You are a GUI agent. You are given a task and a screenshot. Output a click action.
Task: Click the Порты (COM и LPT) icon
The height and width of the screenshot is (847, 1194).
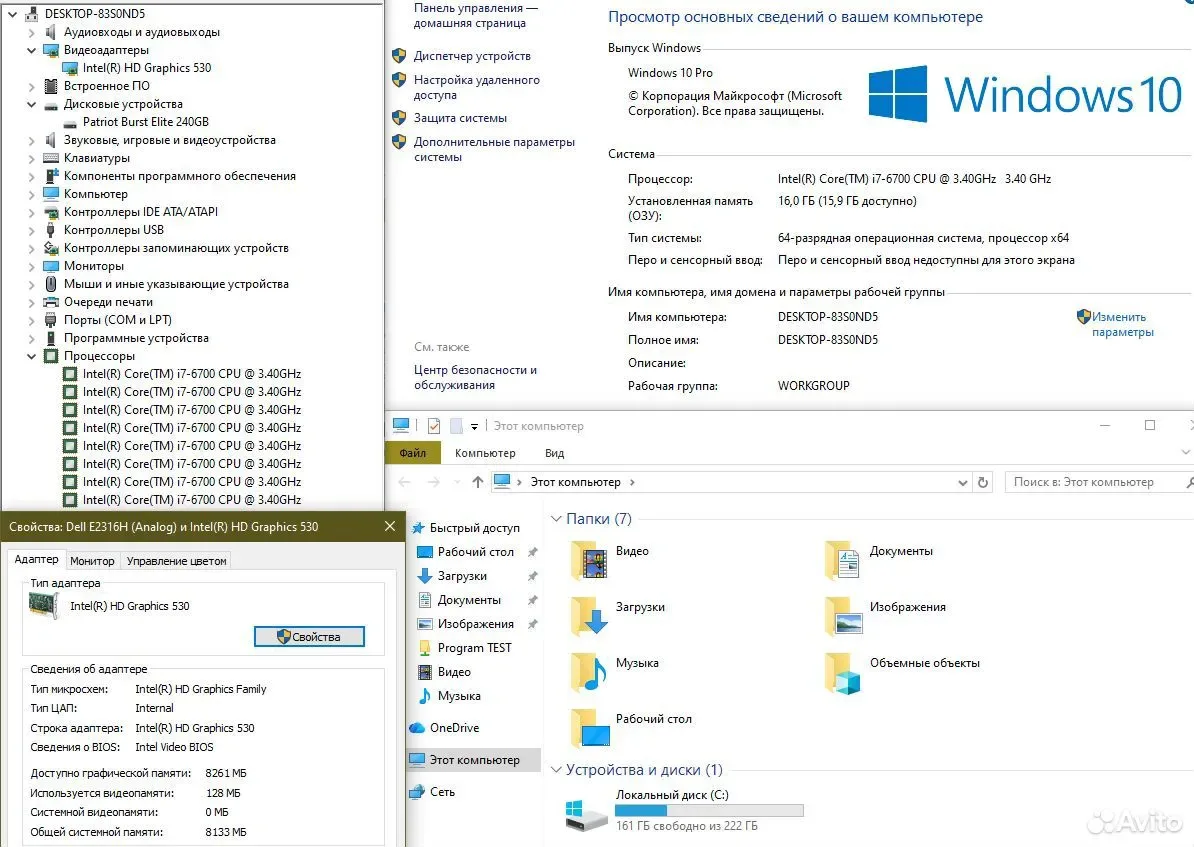(51, 320)
